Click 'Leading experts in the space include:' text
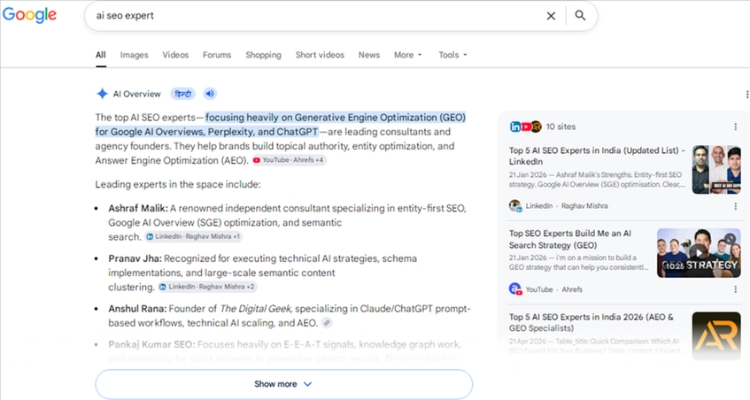Viewport: 750px width, 400px height. pos(178,184)
